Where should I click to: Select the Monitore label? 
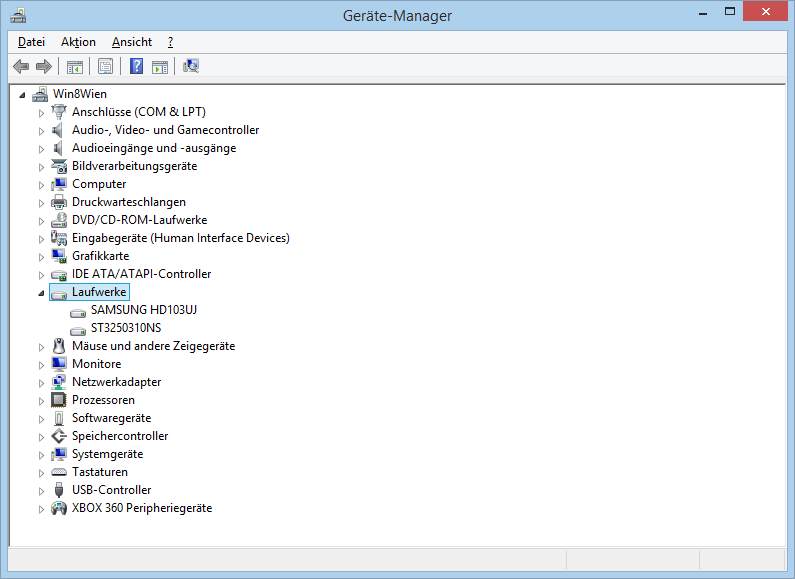[96, 364]
